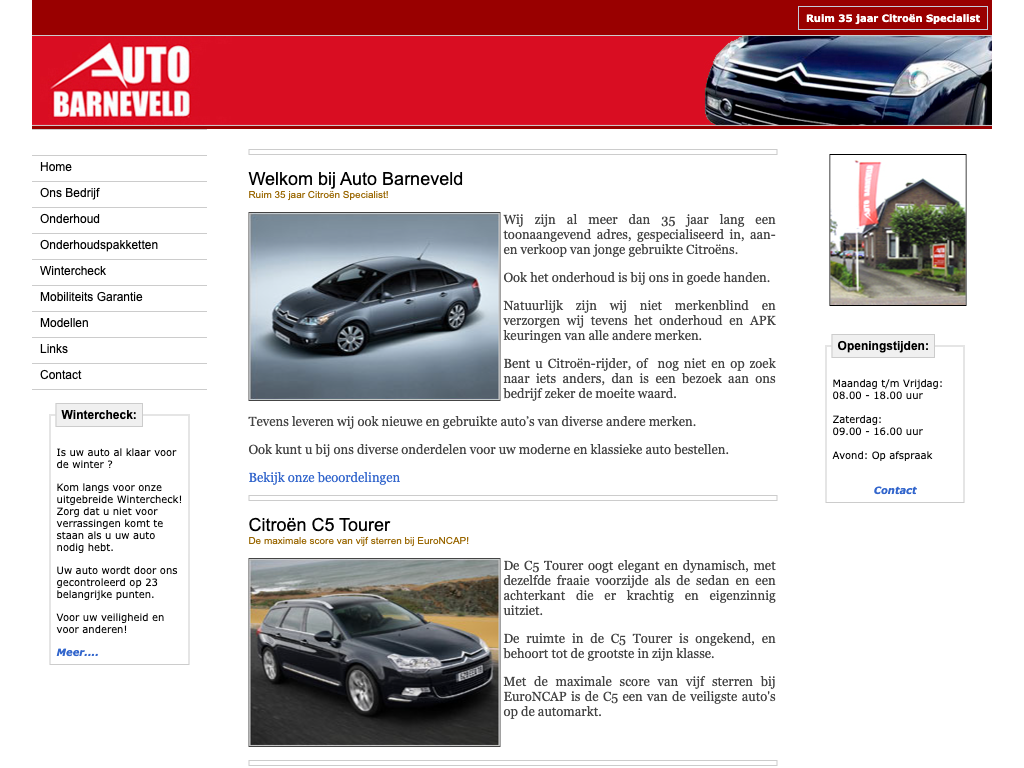Click the dealership building photo

pyautogui.click(x=897, y=230)
